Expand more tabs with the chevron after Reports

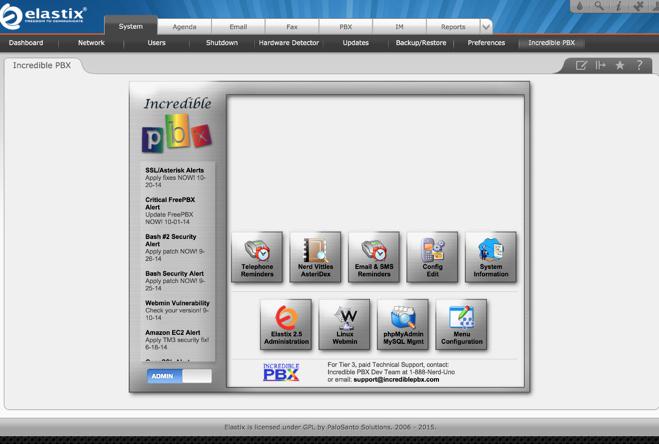click(x=486, y=27)
